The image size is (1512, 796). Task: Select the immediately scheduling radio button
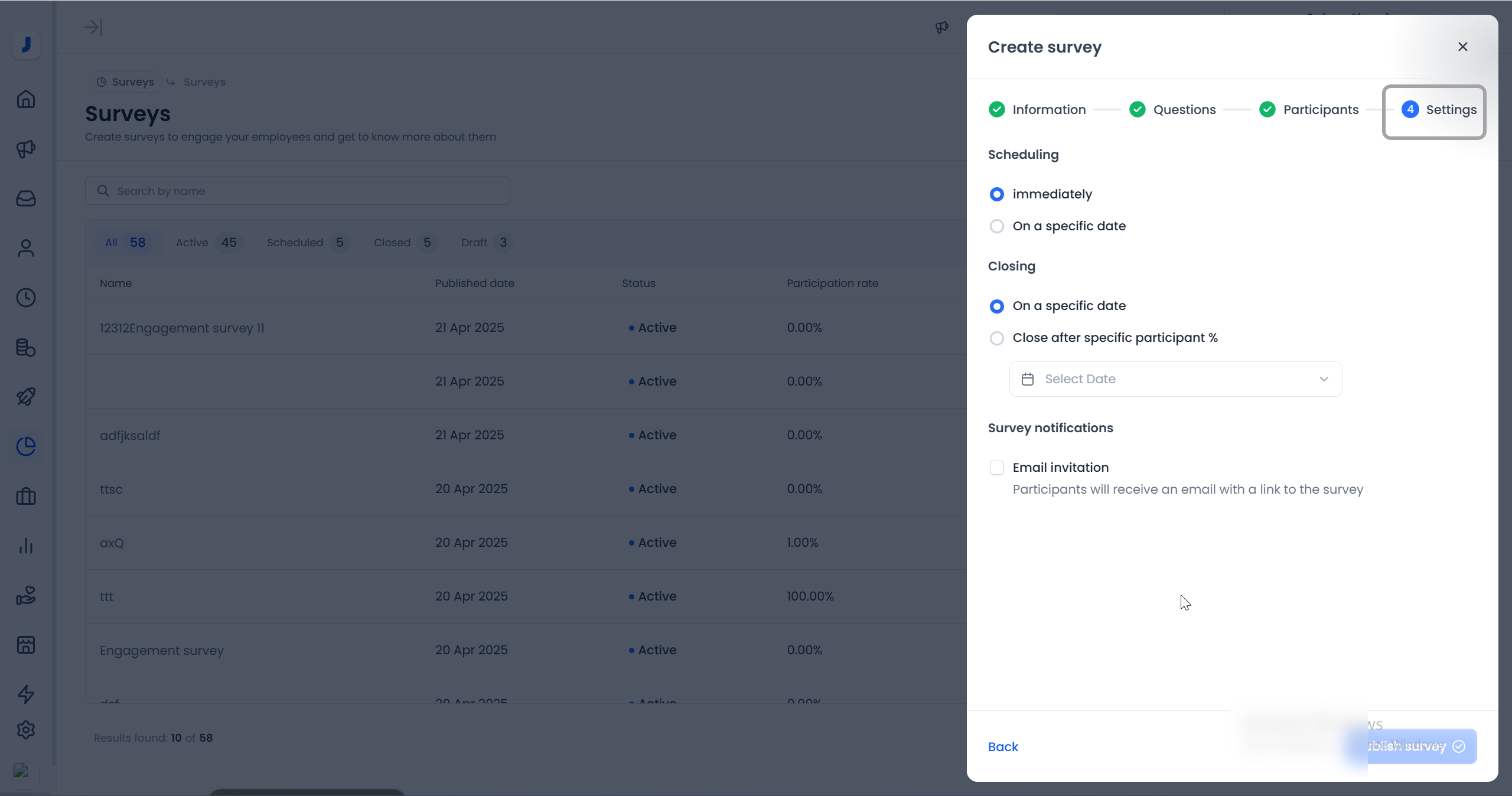[x=996, y=194]
